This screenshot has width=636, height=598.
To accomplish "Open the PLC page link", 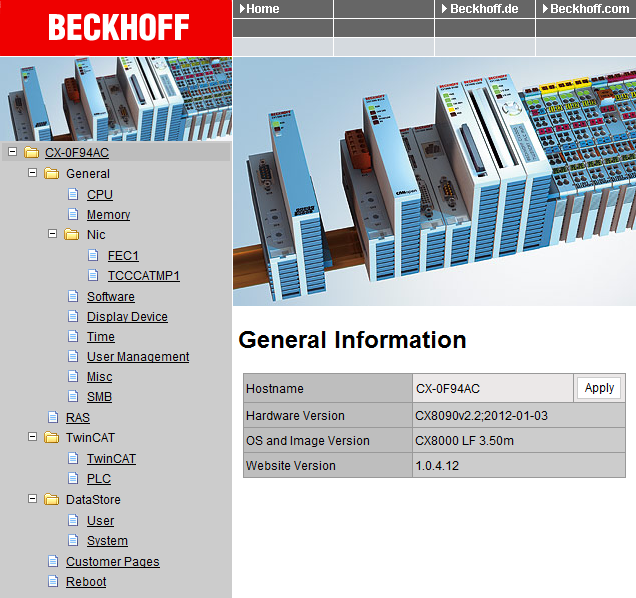I will click(x=99, y=479).
